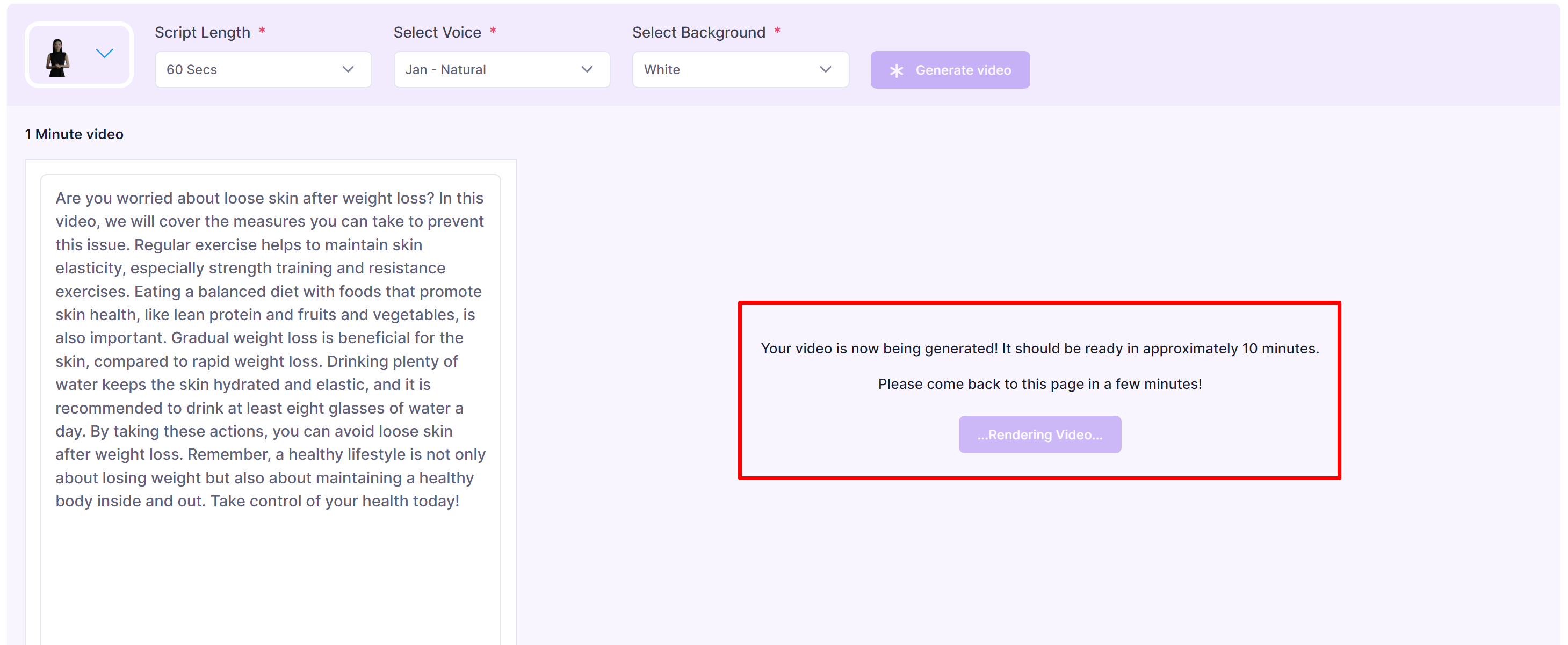
Task: Open the Script Length dropdown showing 60 Secs
Action: [263, 69]
